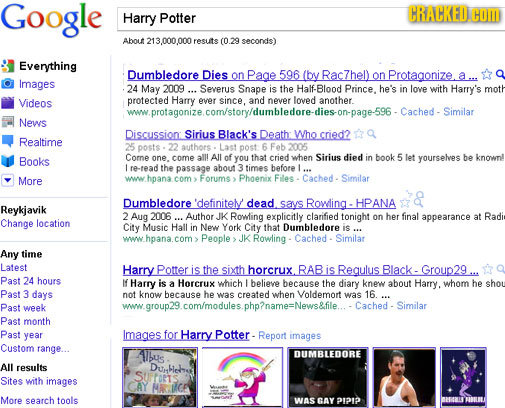Open Cached copy of JK Rowling hpana result
The height and width of the screenshot is (408, 505).
click(x=310, y=238)
